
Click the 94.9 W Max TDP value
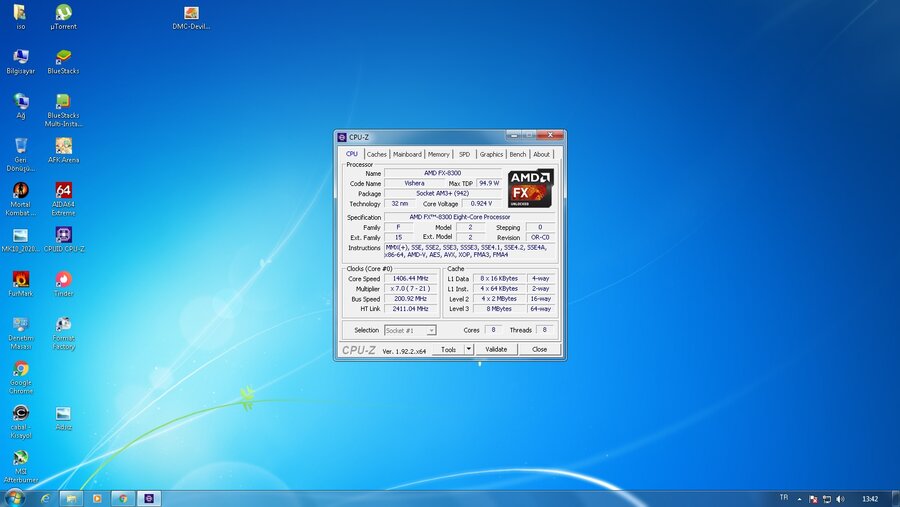[x=489, y=183]
